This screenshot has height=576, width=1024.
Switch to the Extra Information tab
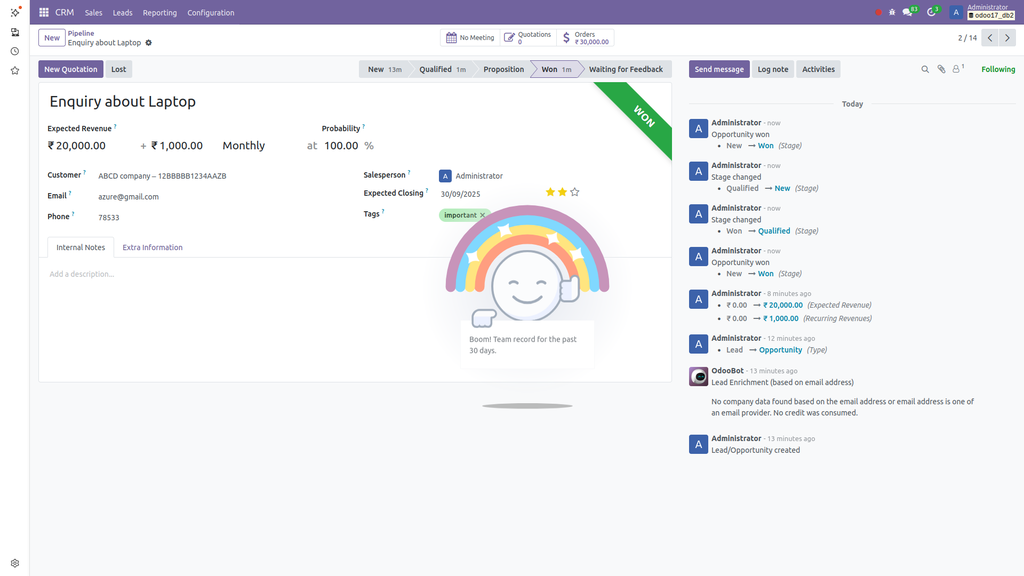(152, 247)
